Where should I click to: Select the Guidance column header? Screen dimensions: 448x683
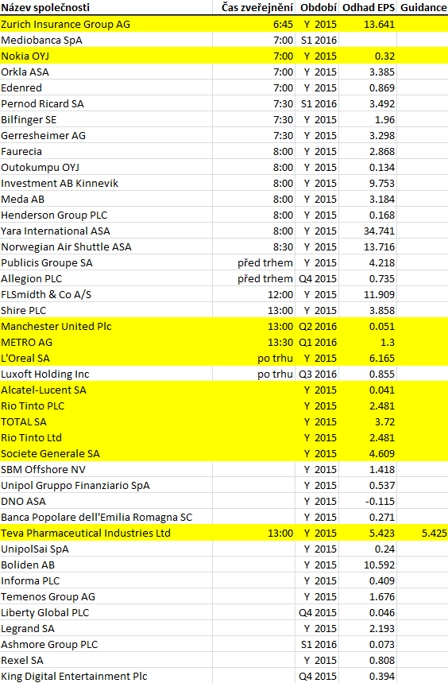click(x=422, y=7)
